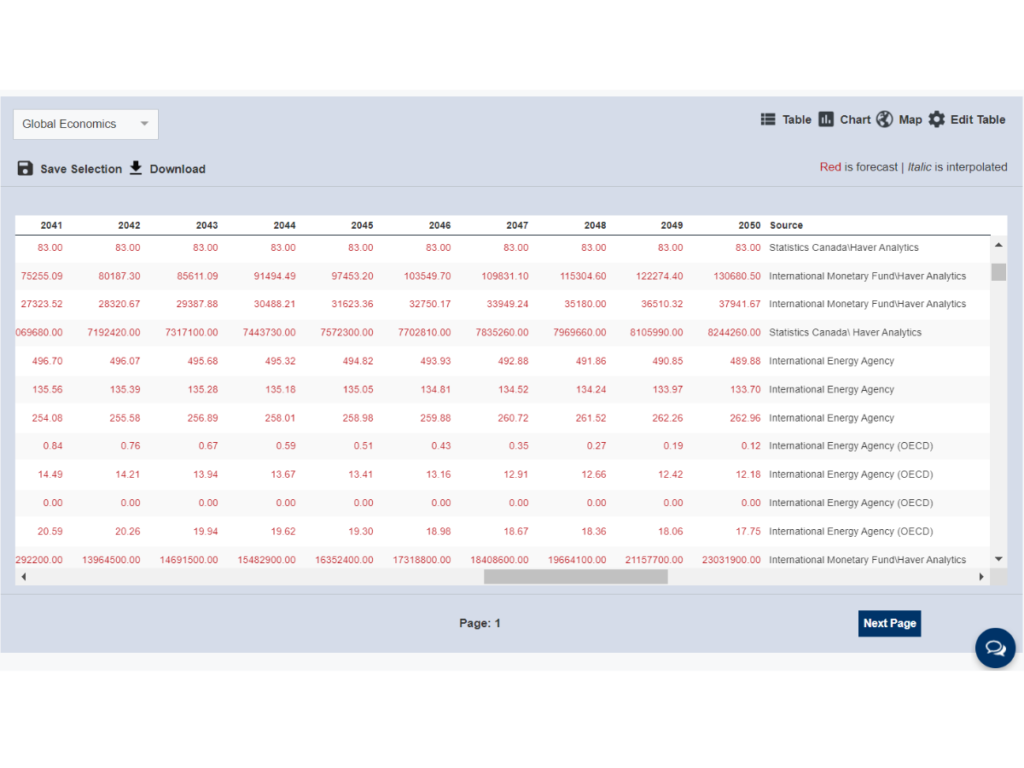Switch to Map view
This screenshot has height=768, width=1024.
click(910, 119)
